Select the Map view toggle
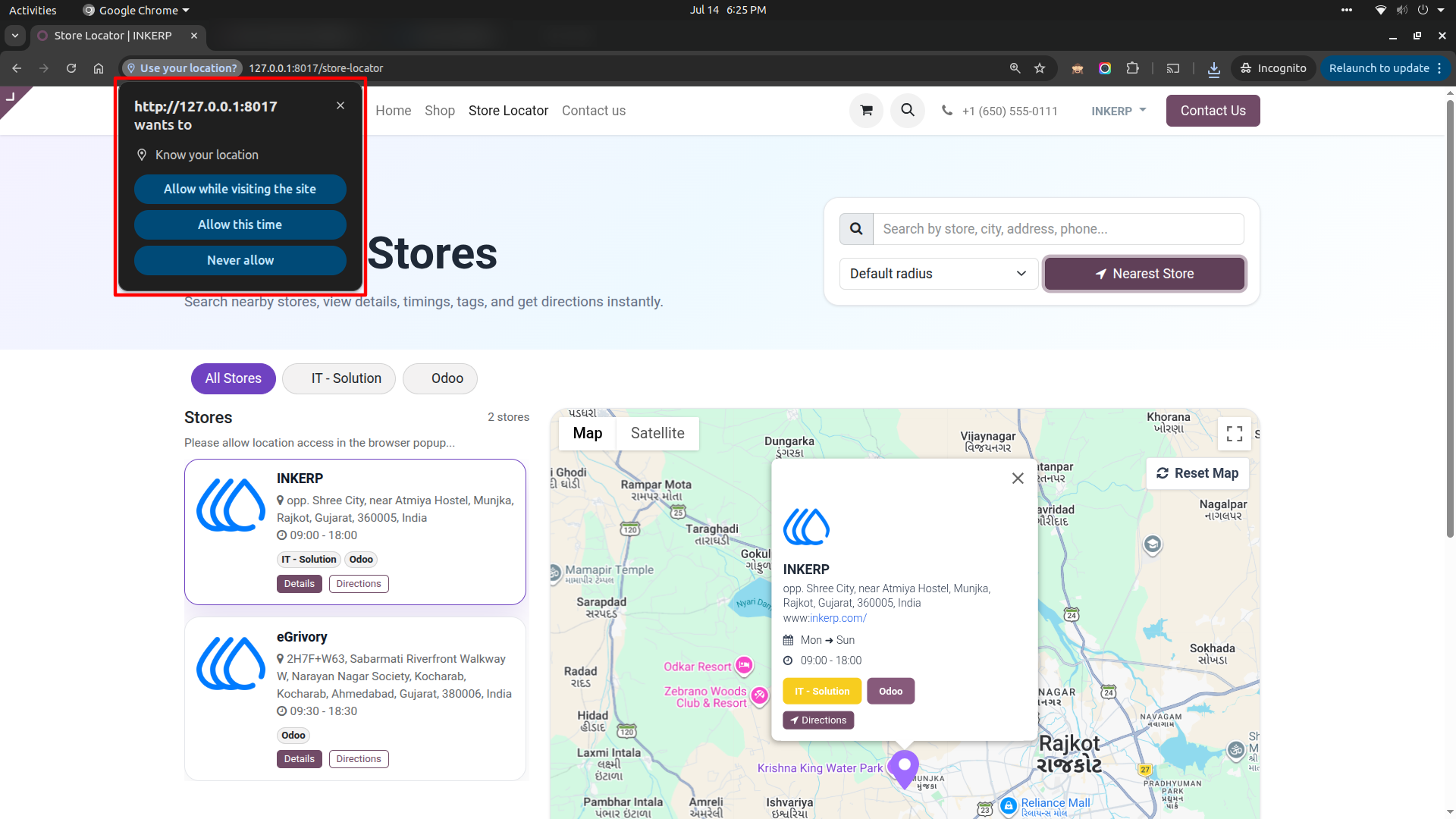This screenshot has width=1456, height=819. pos(588,433)
